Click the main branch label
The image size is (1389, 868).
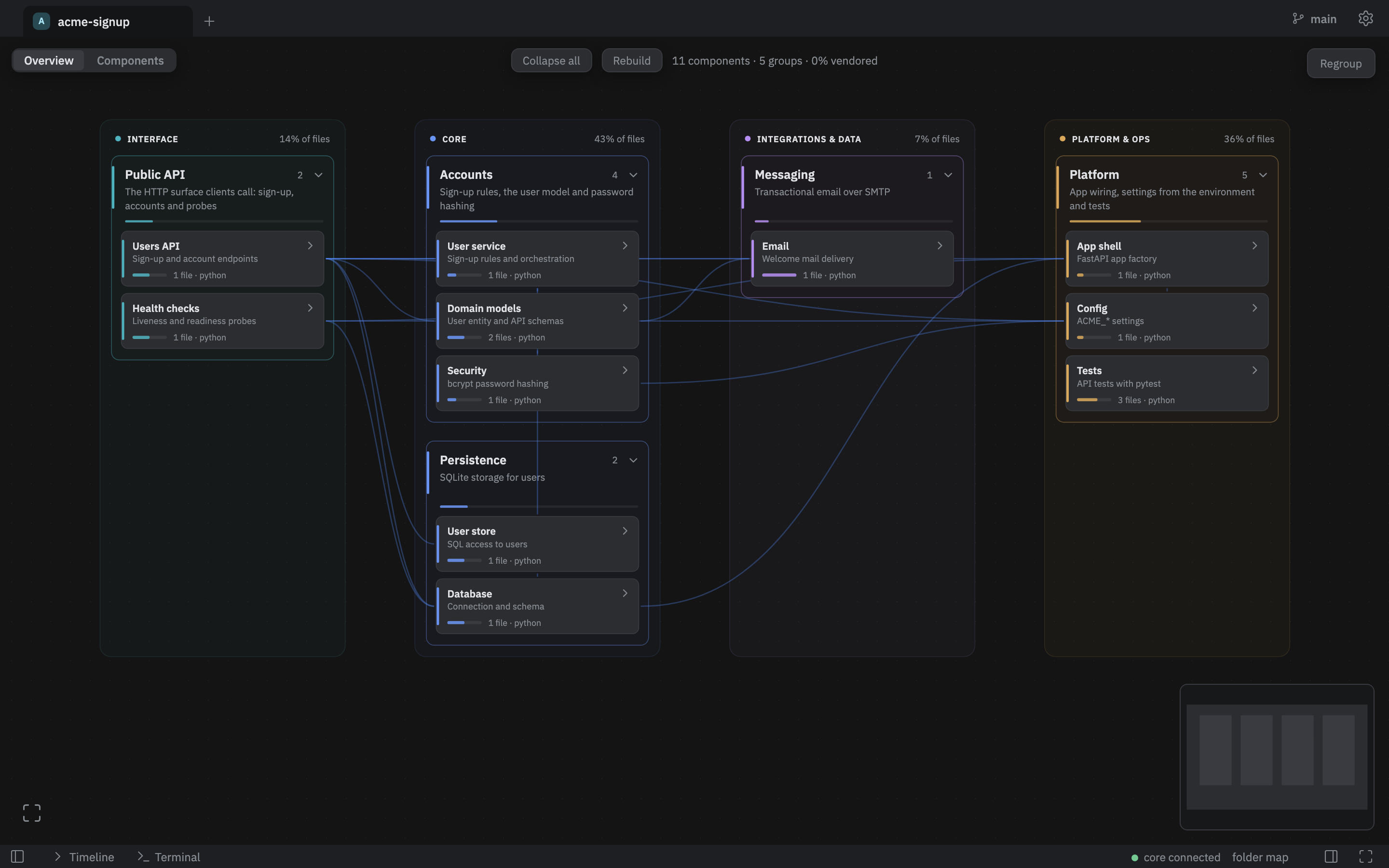click(1323, 19)
